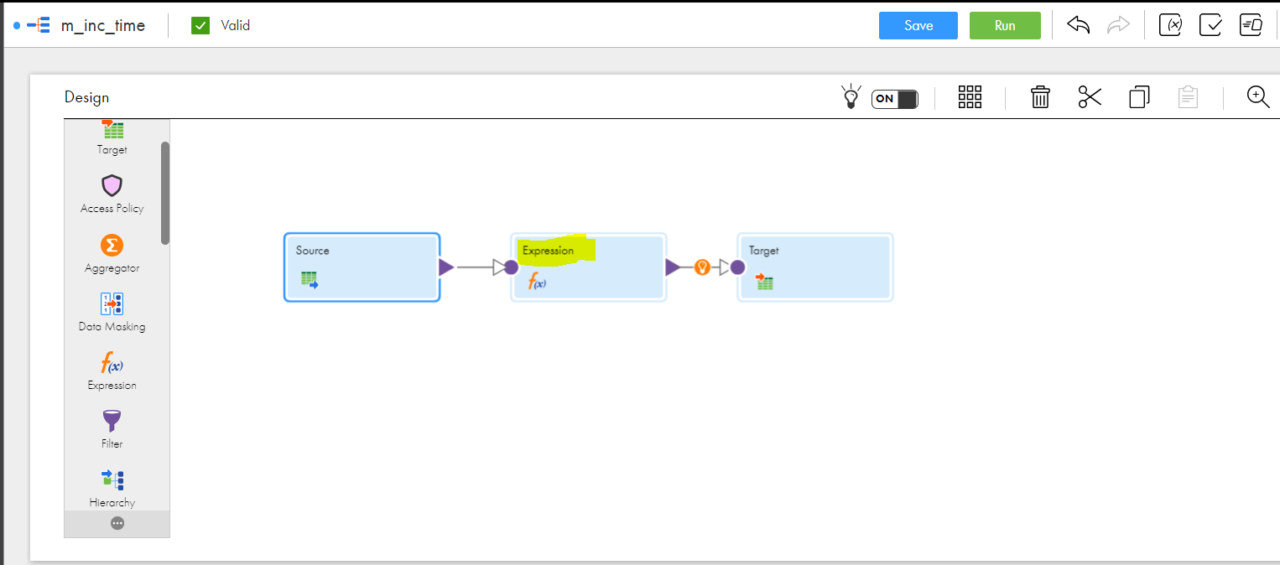Screen dimensions: 1280x565
Task: Click the palette vertical scrollbar
Action: pos(165,192)
